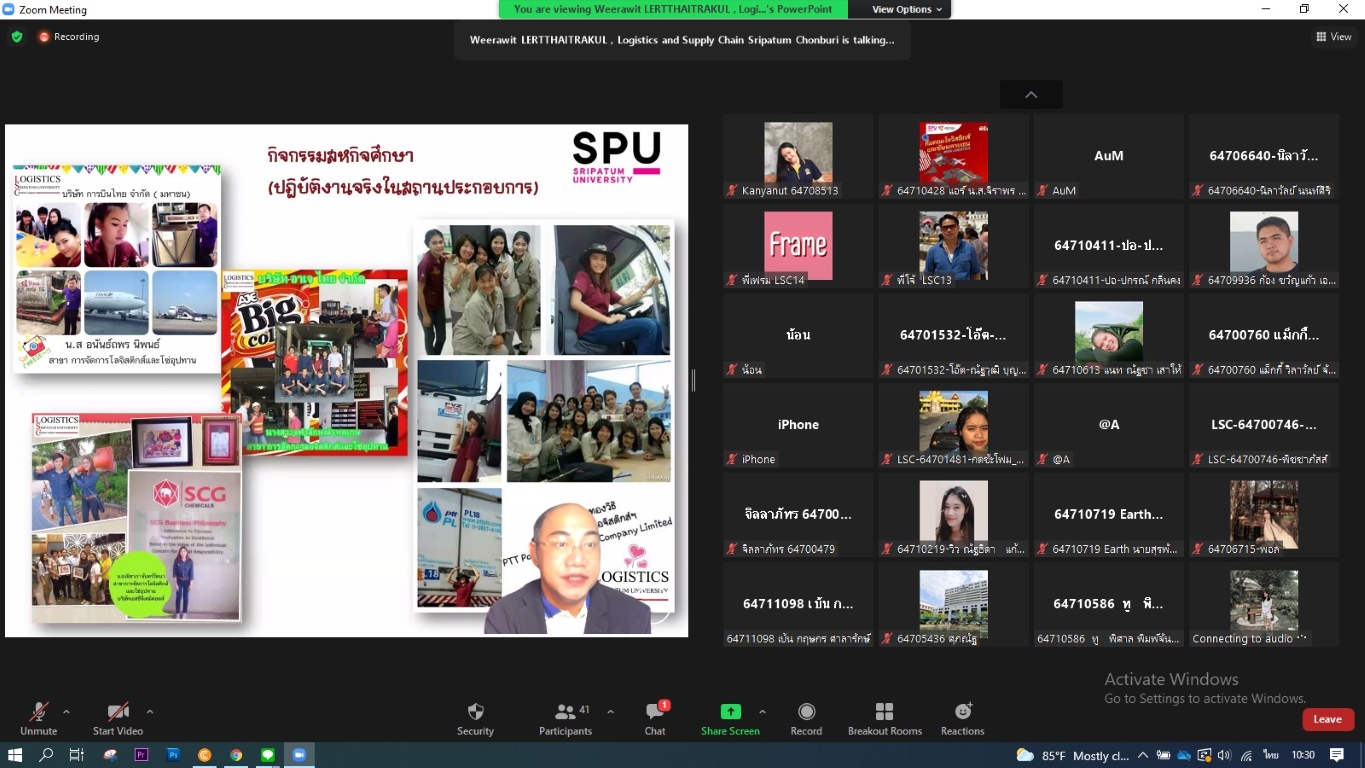Open Task View in taskbar

(77, 755)
